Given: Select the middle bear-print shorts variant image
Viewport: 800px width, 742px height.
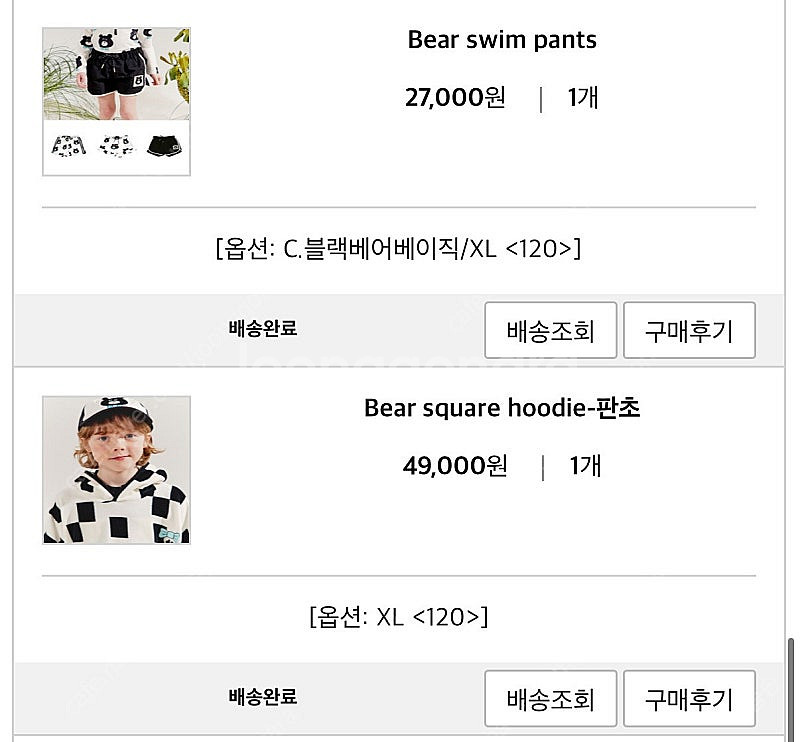Looking at the screenshot, I should coord(117,146).
